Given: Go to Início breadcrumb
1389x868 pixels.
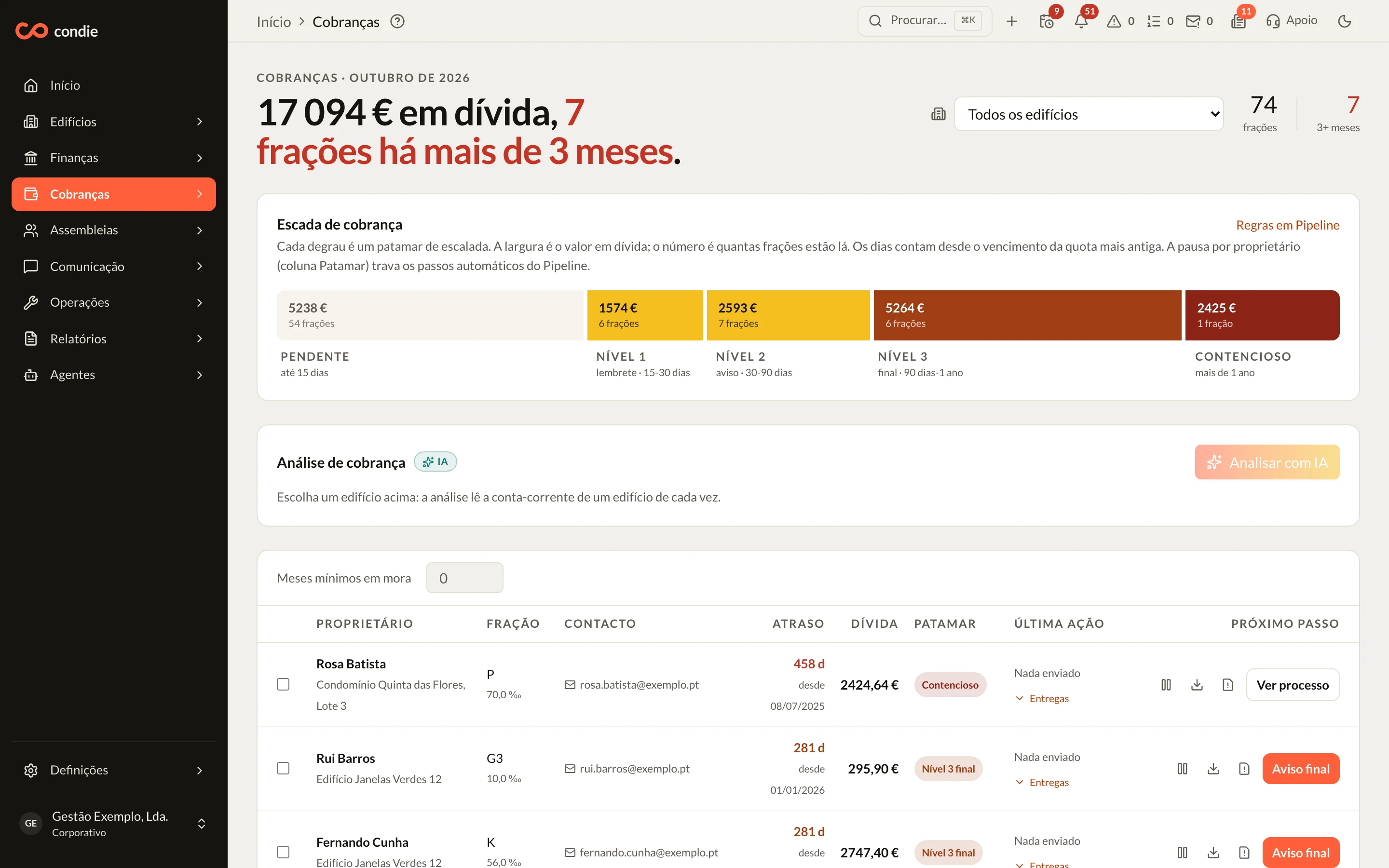Looking at the screenshot, I should pyautogui.click(x=274, y=22).
